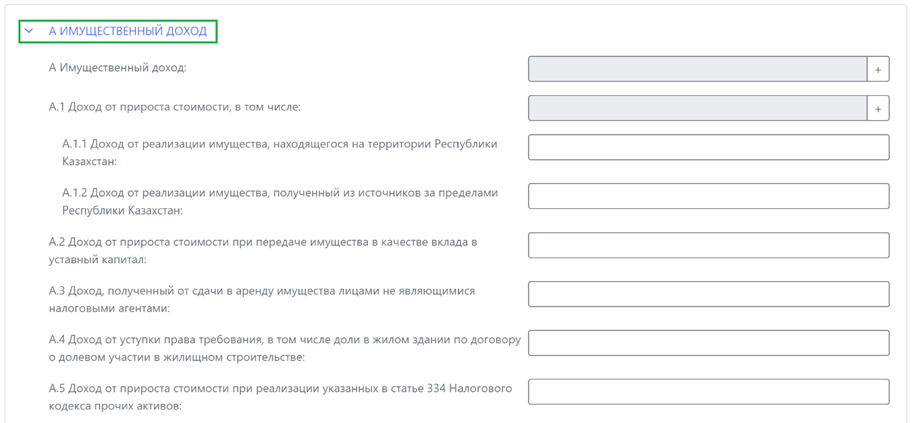Click the А.1.2 label about источников за пределами

[280, 201]
